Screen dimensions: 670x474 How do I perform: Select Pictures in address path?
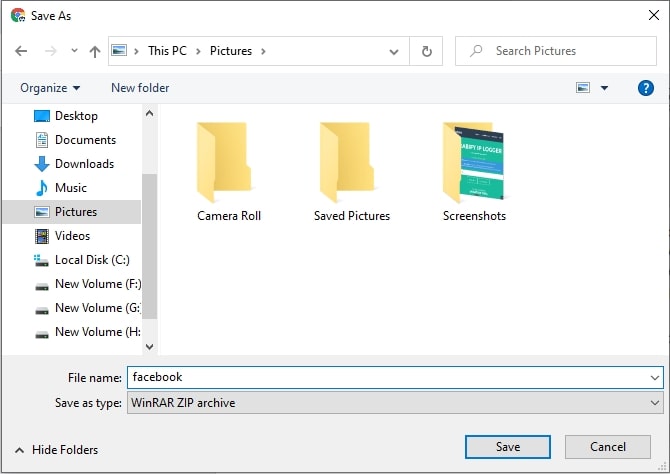tap(231, 51)
